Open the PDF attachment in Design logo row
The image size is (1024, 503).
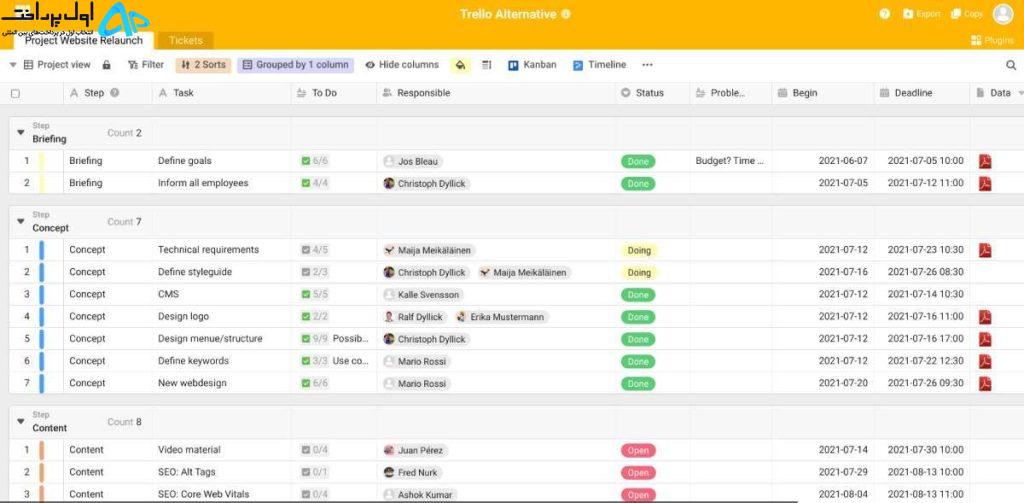coord(984,317)
